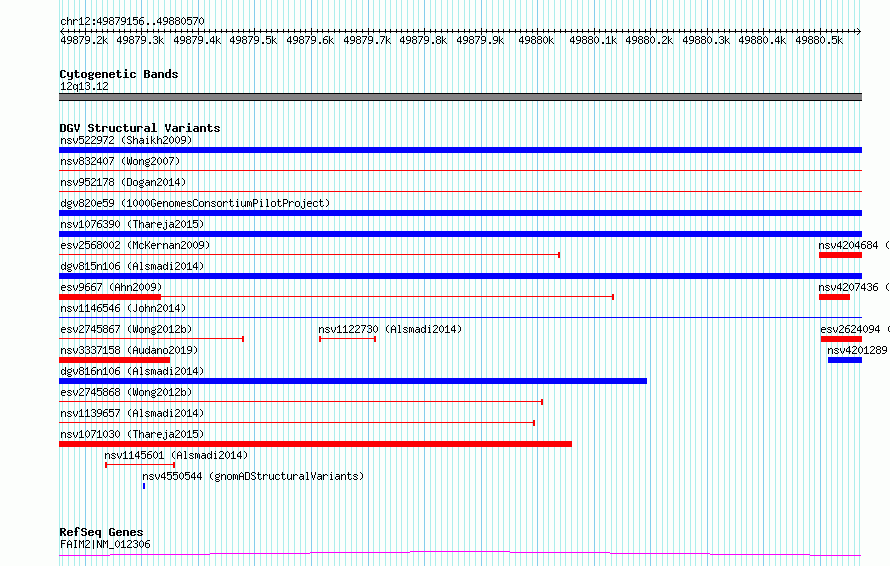The width and height of the screenshot is (890, 566).
Task: Click the chr12:49879156..49880570 coordinate text
Action: pos(132,21)
